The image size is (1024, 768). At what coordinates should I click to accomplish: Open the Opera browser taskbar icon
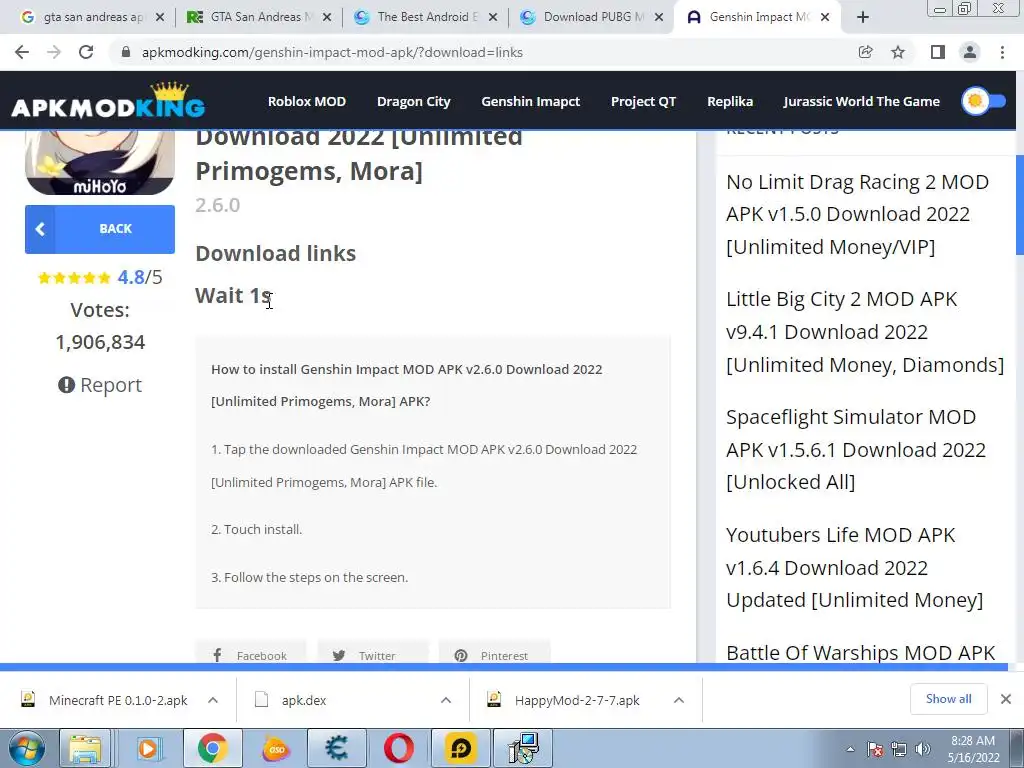(398, 748)
